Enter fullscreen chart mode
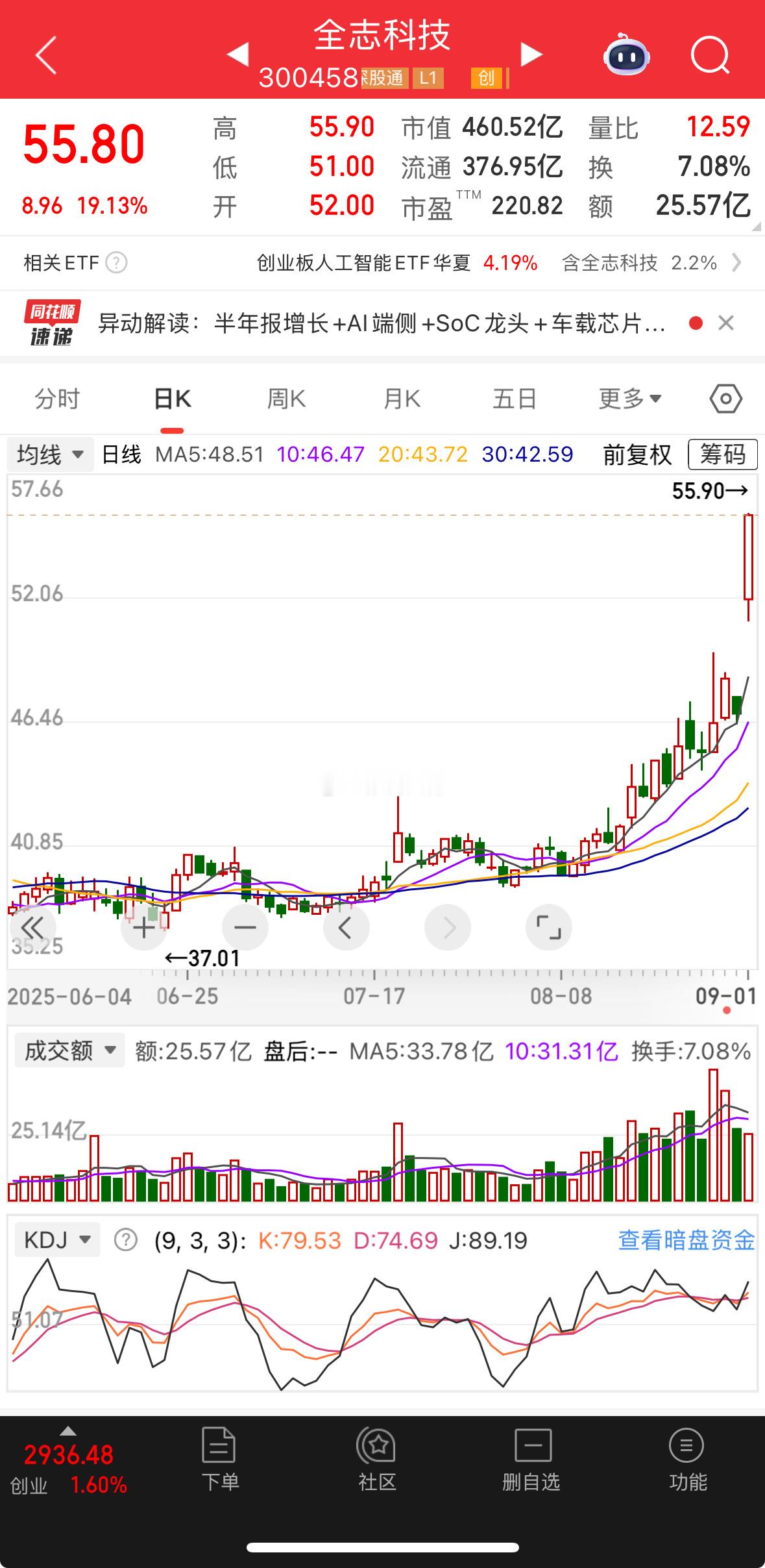The image size is (765, 1568). [549, 928]
